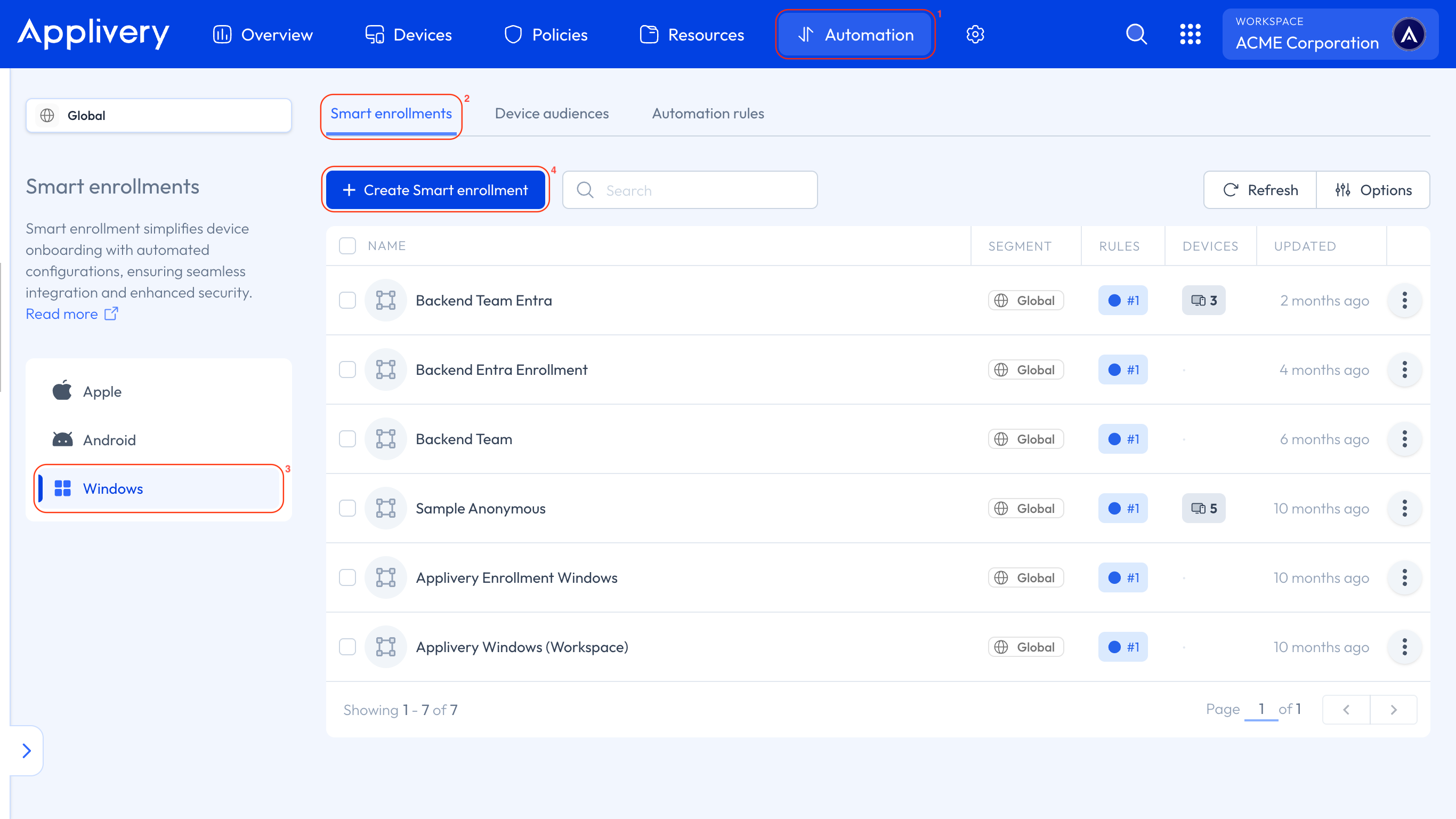Click Create Smart enrollment button
The width and height of the screenshot is (1456, 819).
tap(435, 190)
